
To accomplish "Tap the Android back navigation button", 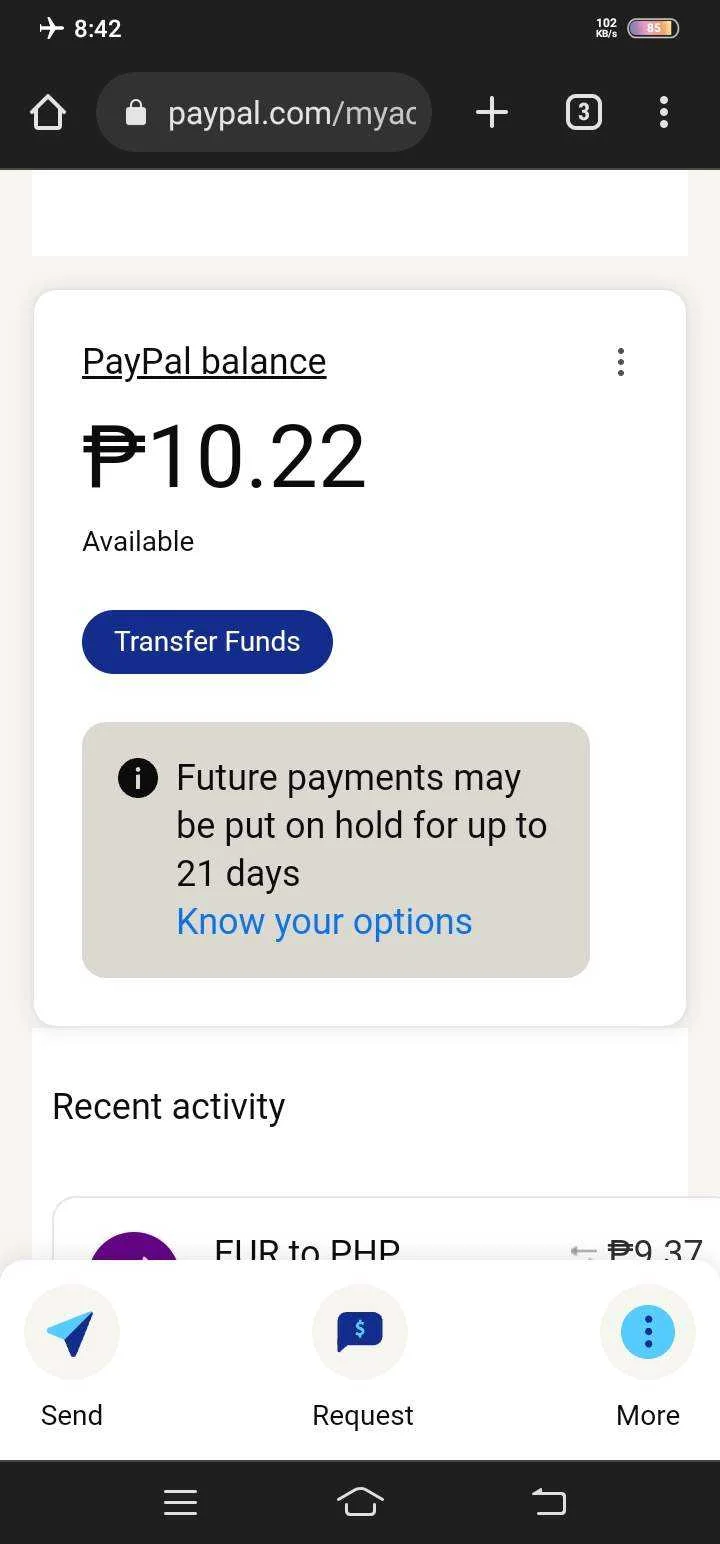I will (x=548, y=1502).
